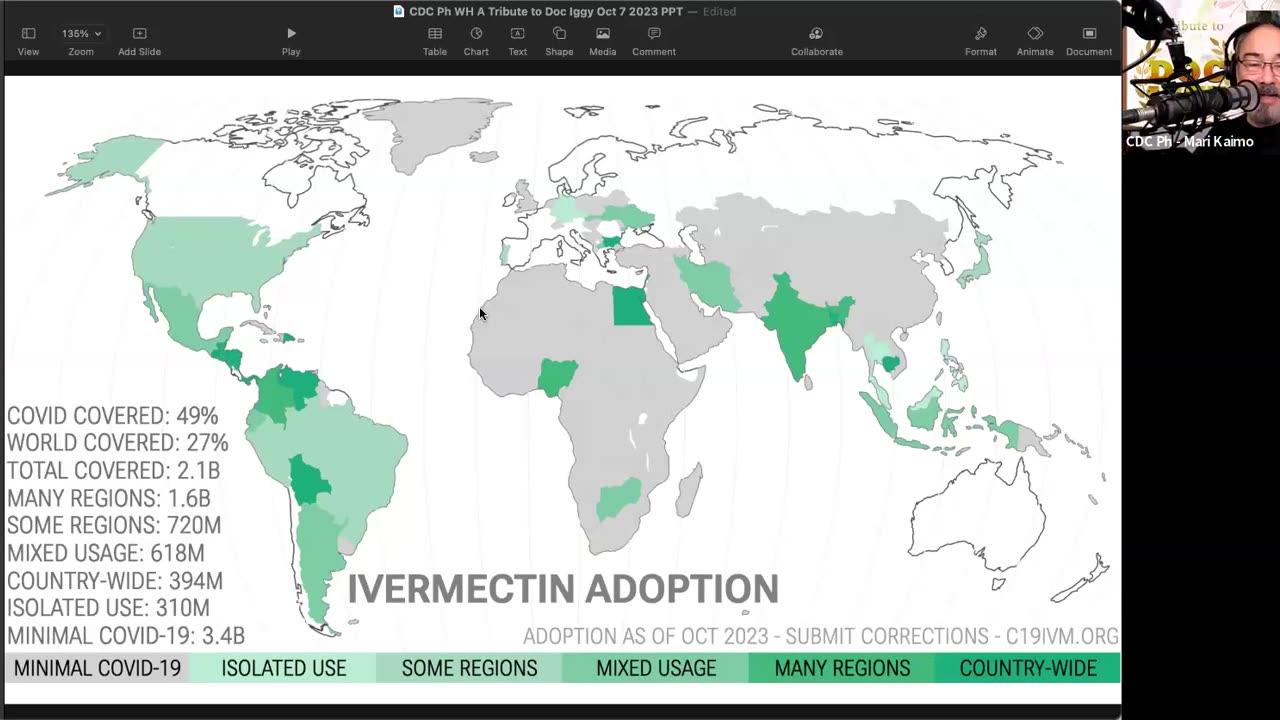
Task: Click the Add Slide button
Action: click(x=139, y=40)
